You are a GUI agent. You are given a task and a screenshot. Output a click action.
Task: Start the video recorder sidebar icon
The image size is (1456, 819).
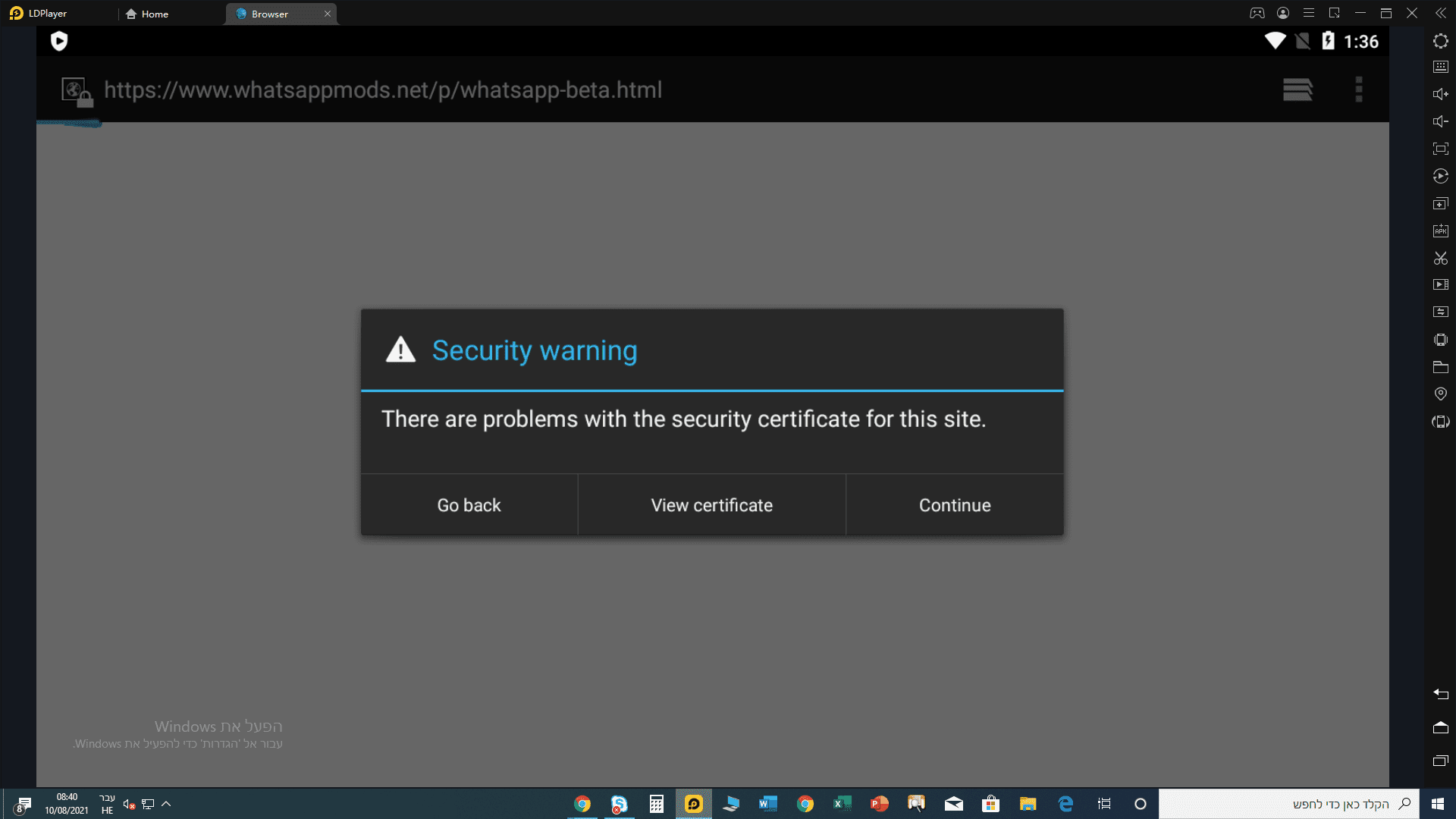click(1441, 284)
